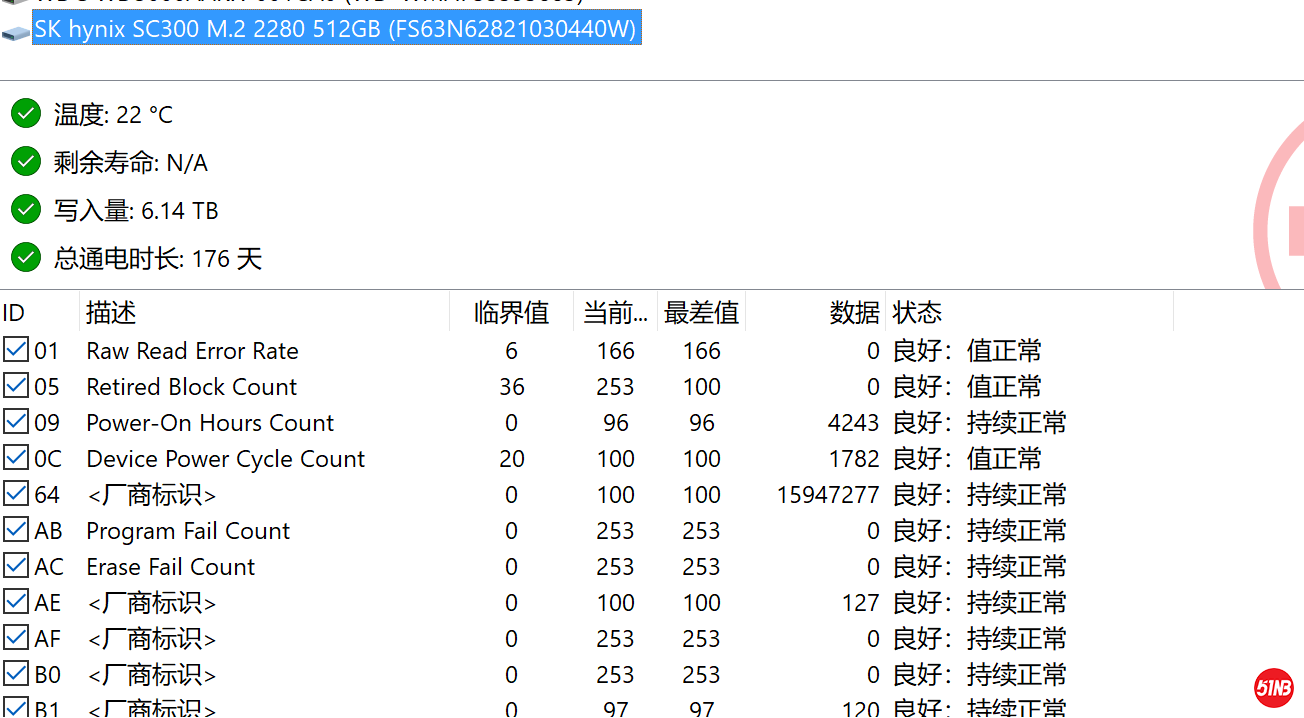Click the green check icon next to 写入量
The image size is (1304, 718).
(x=25, y=209)
